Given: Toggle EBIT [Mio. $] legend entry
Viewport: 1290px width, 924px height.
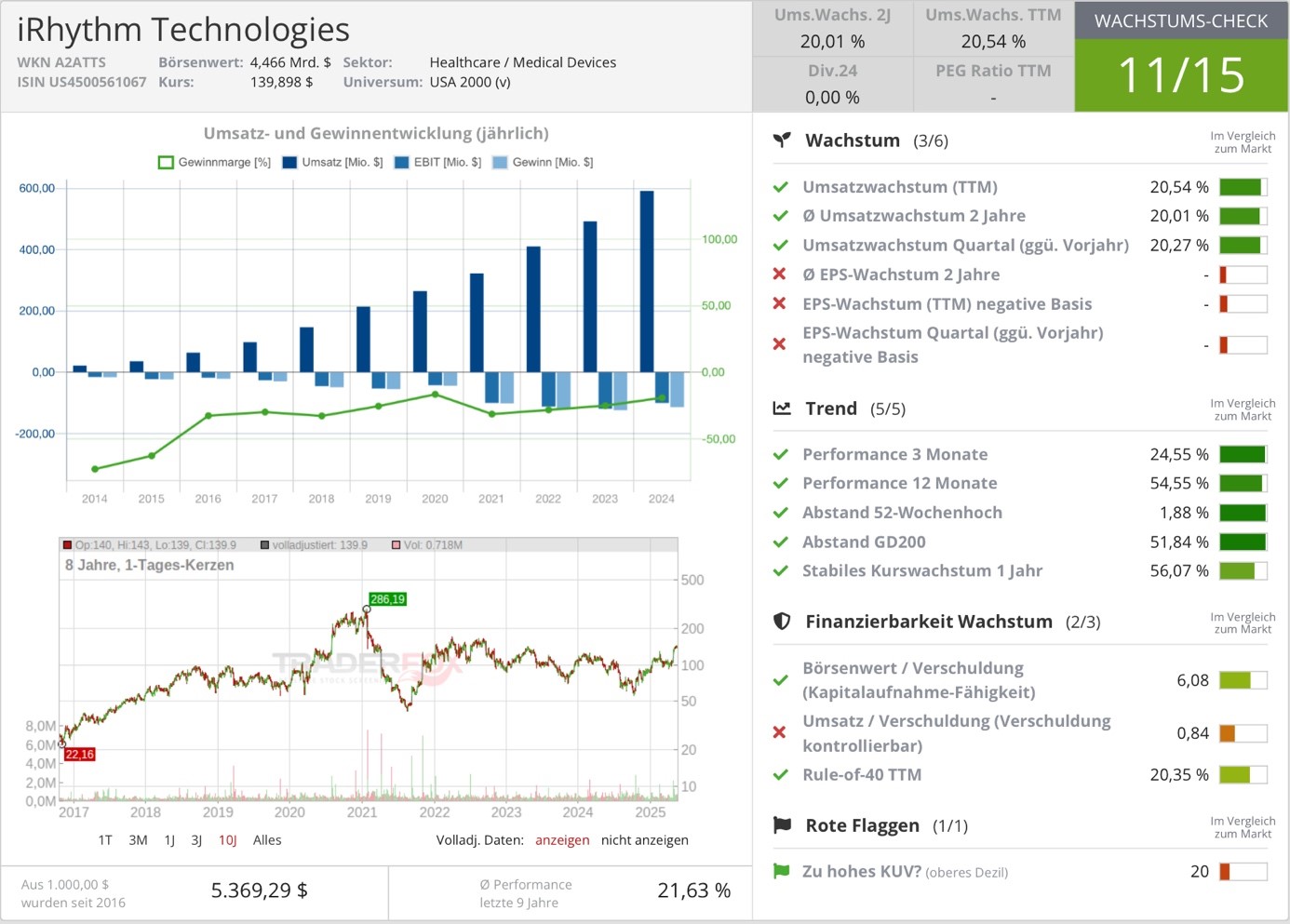Looking at the screenshot, I should coord(438,163).
